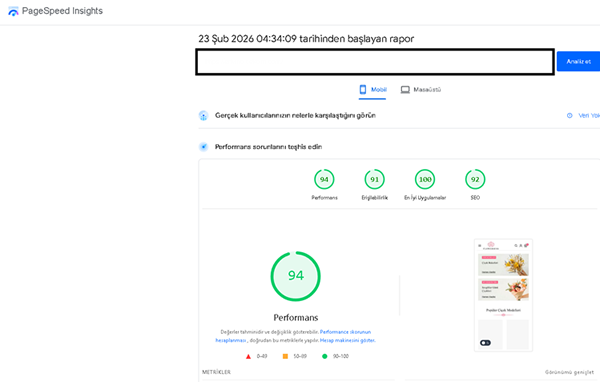Click the PageSpeed Insights logo icon
The height and width of the screenshot is (382, 600).
pyautogui.click(x=13, y=11)
